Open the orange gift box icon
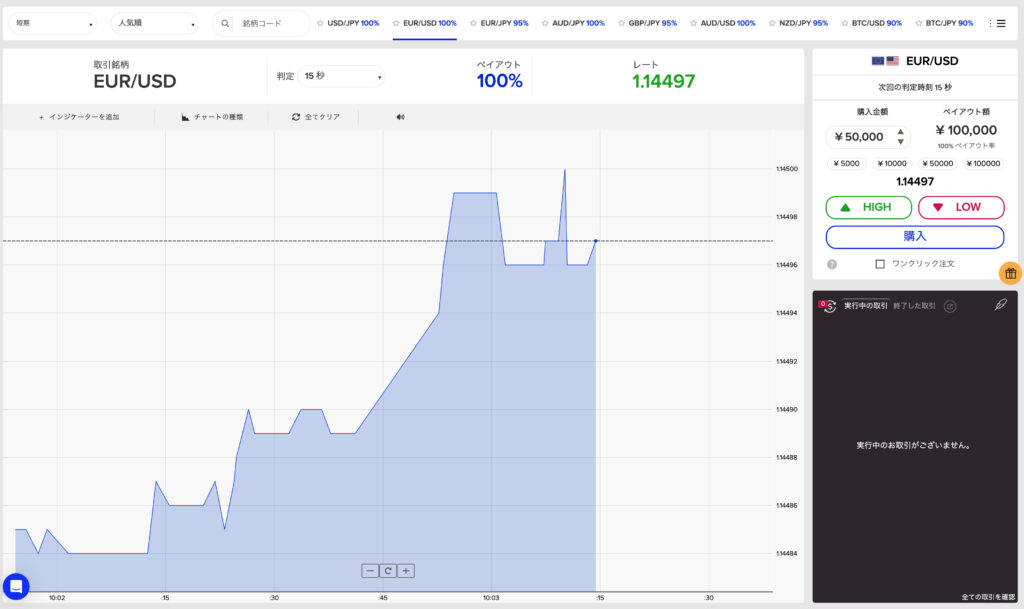Image resolution: width=1024 pixels, height=609 pixels. tap(1010, 273)
